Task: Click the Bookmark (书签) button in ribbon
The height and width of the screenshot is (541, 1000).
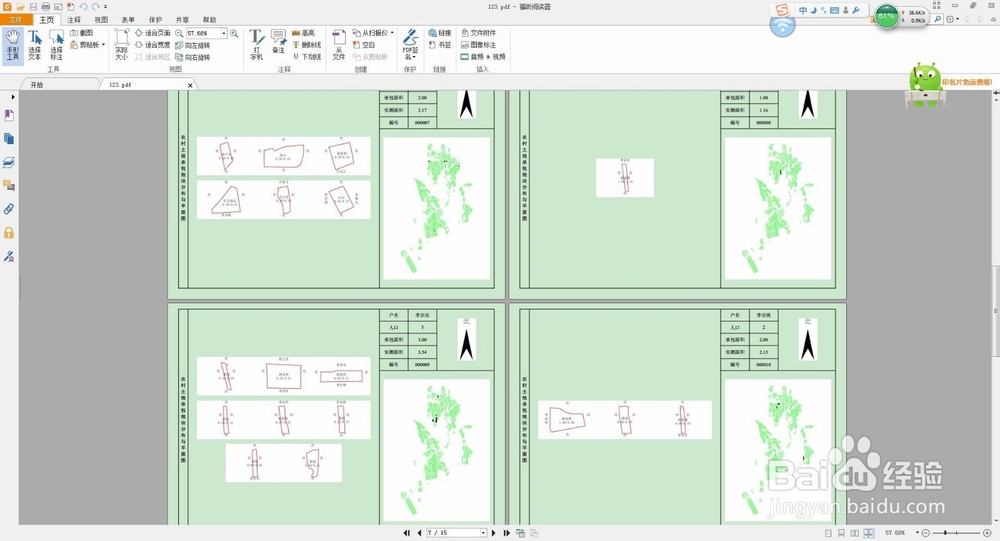Action: pos(439,45)
